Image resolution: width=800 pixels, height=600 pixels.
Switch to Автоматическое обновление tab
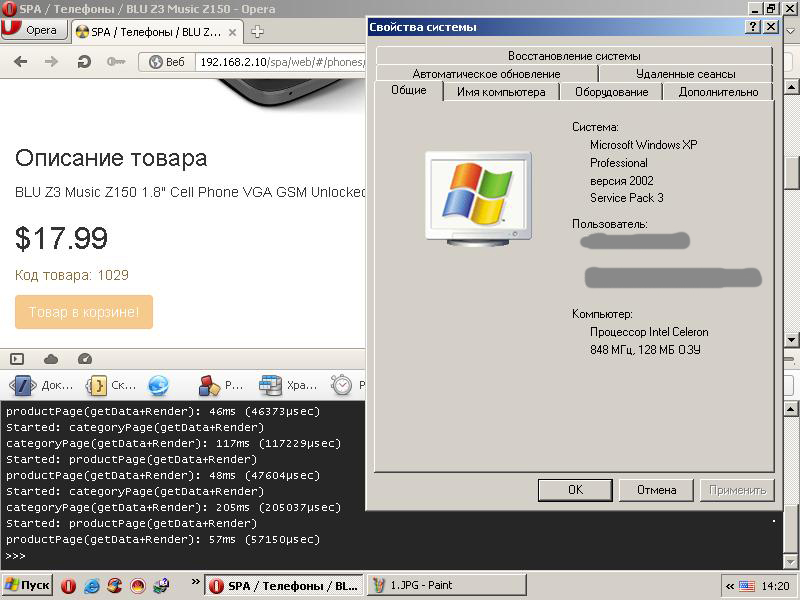[x=486, y=73]
